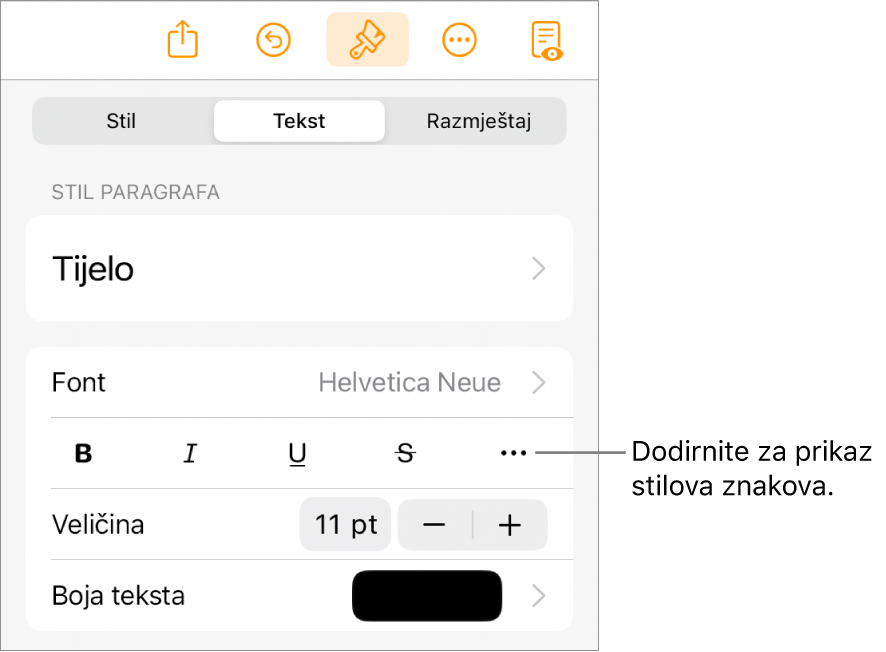Screen dimensions: 886x652
Task: Open the More options ellipsis menu
Action: click(x=459, y=40)
